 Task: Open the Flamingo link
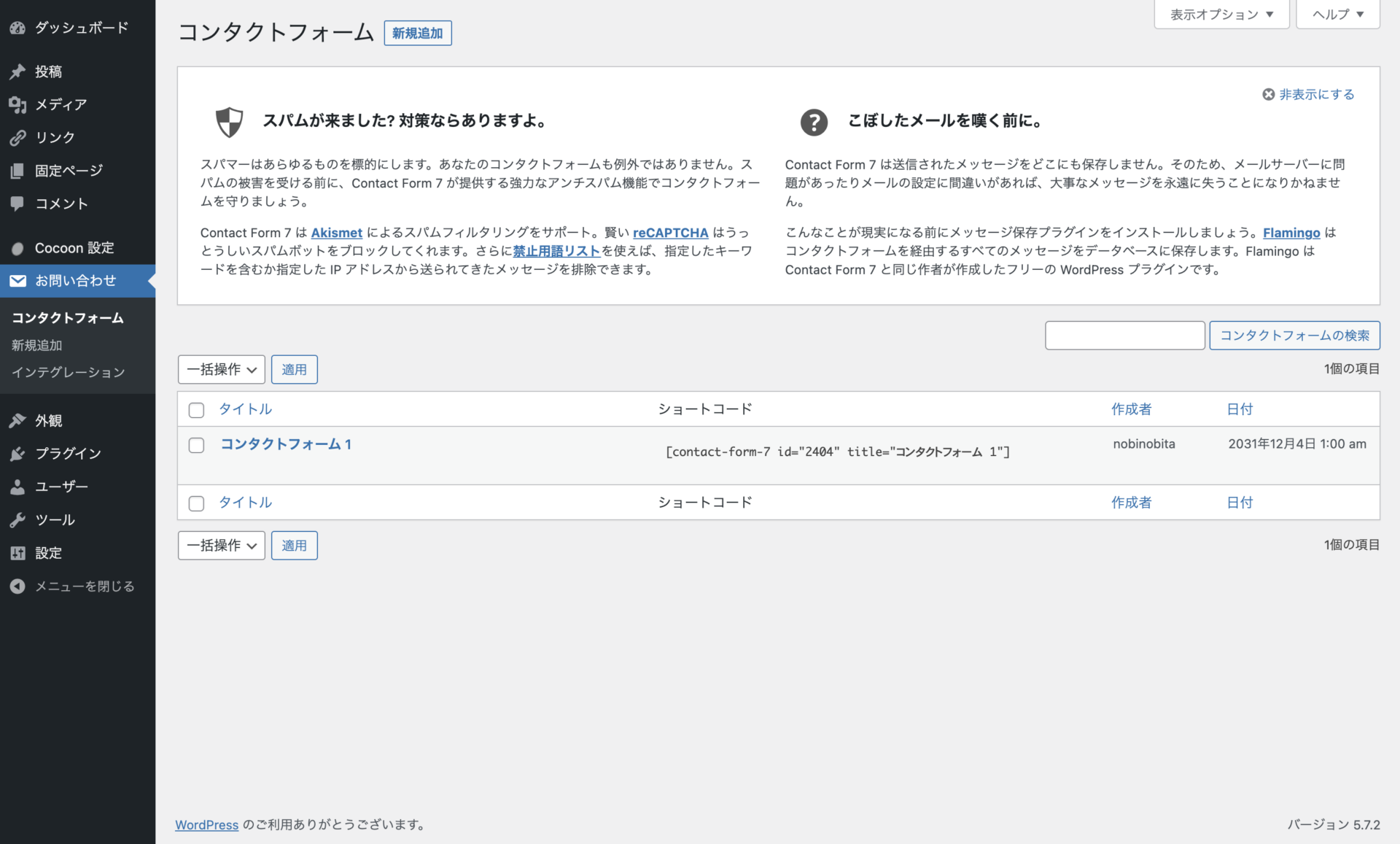1291,233
